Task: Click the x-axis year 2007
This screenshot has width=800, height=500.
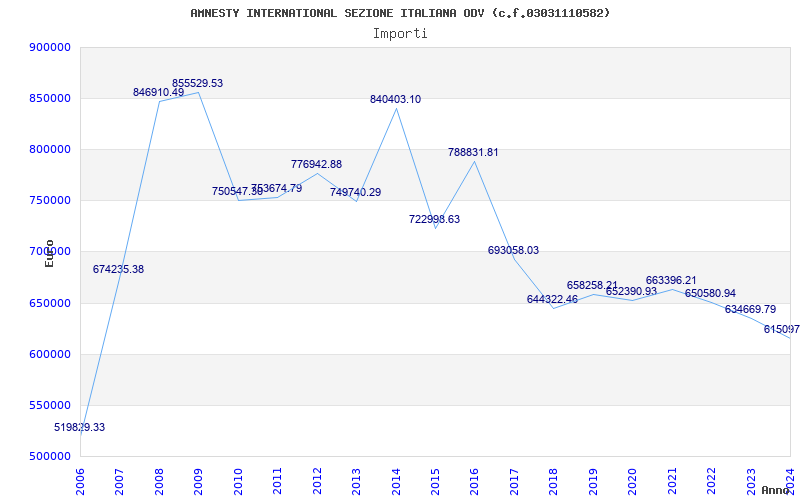Action: click(119, 481)
